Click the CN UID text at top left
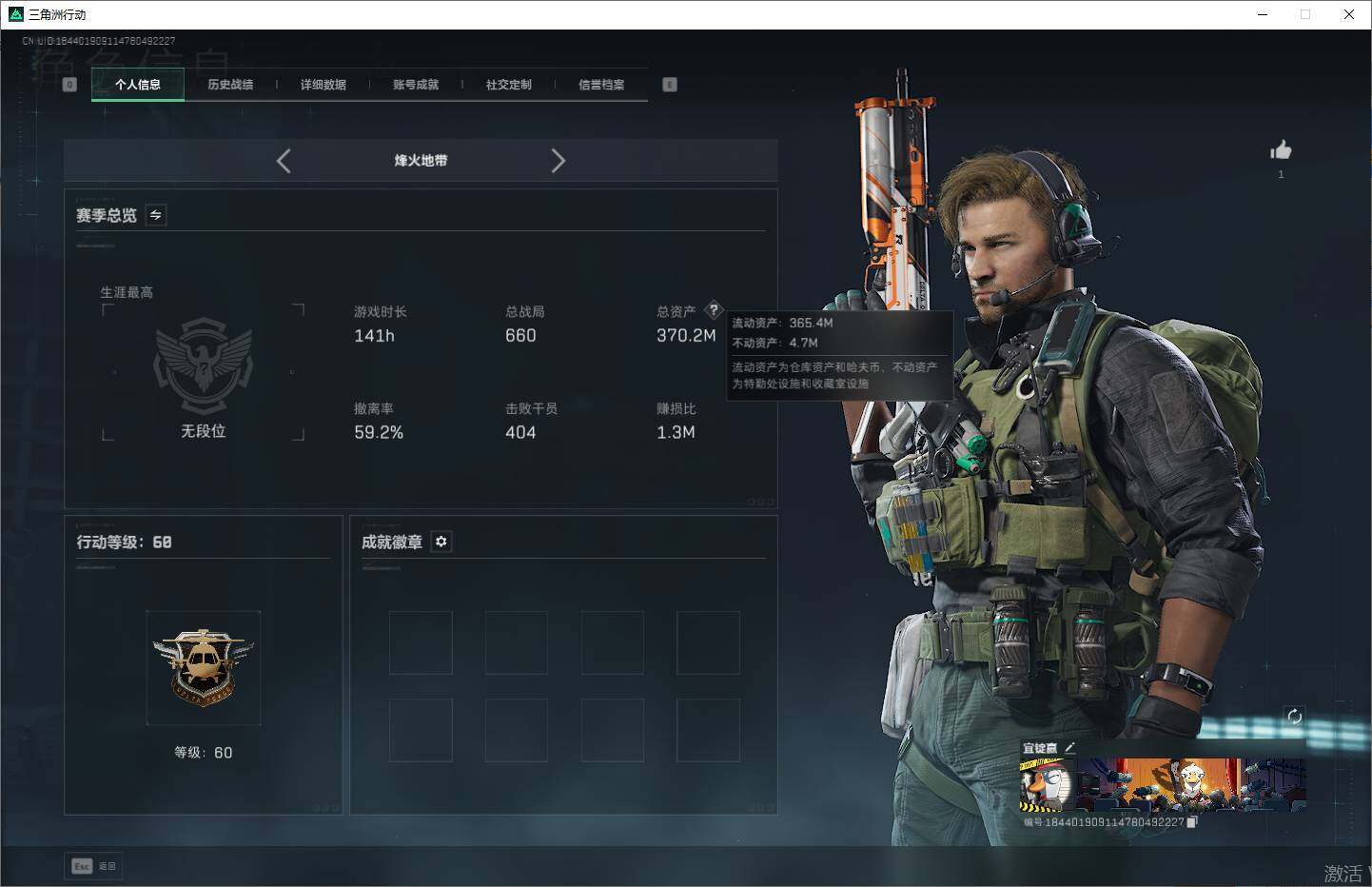This screenshot has width=1372, height=887. pos(99,41)
